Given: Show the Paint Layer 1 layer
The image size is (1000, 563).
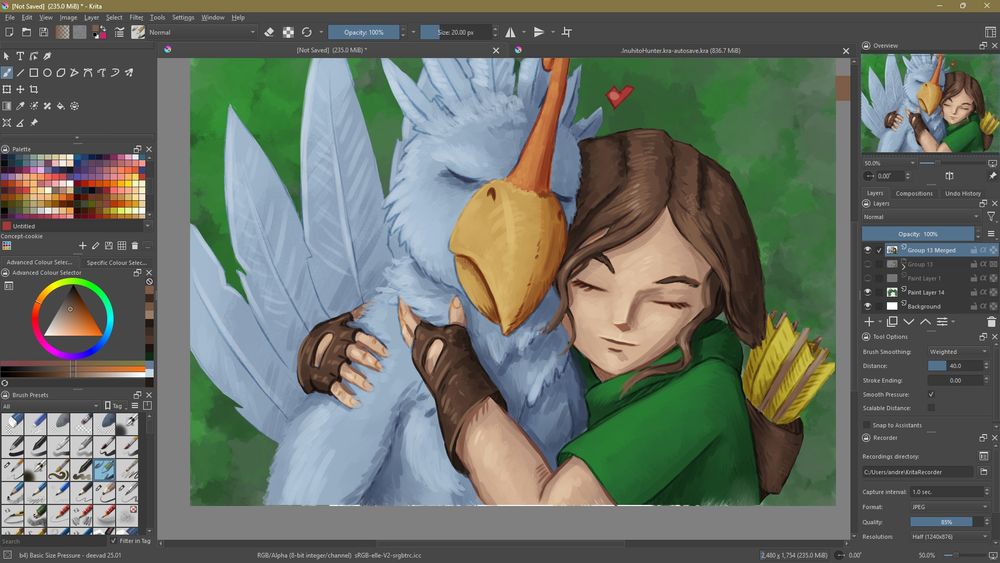Looking at the screenshot, I should (867, 278).
